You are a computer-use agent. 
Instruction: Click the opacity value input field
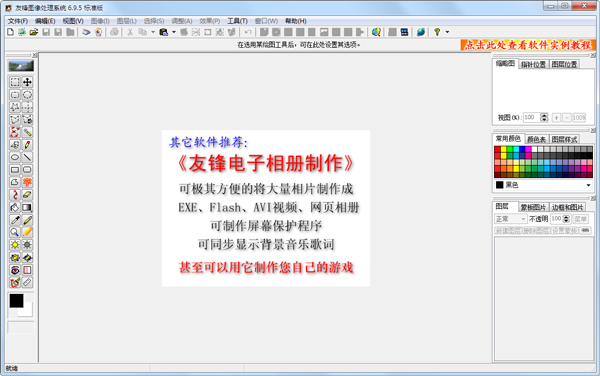556,219
